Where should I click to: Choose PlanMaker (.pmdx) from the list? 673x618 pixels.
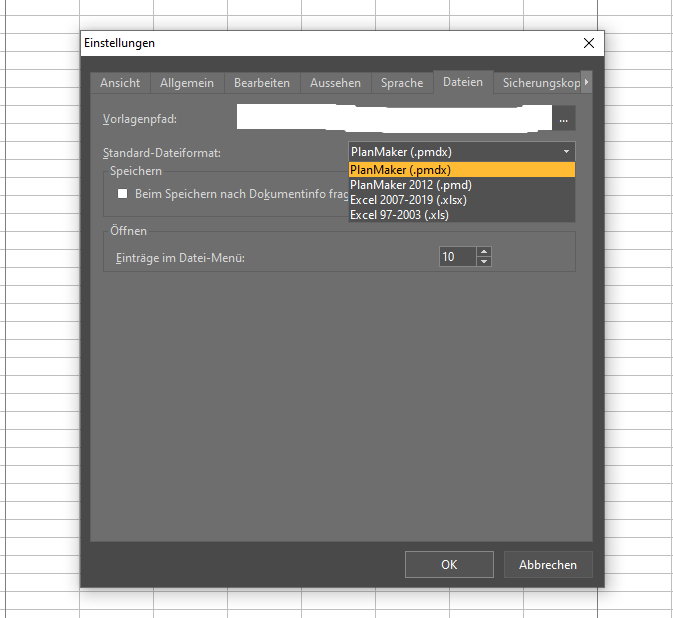(x=461, y=170)
